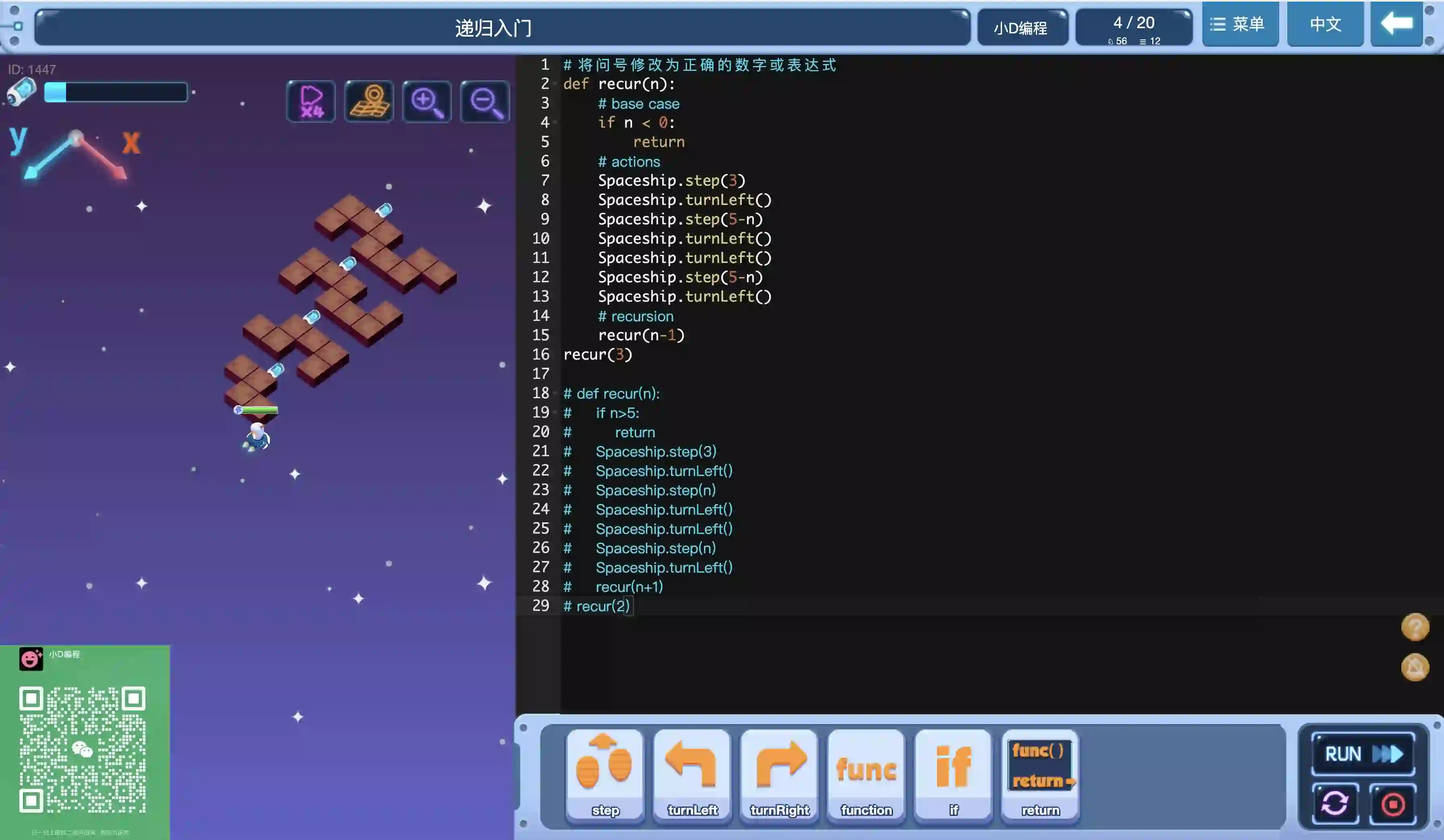This screenshot has width=1444, height=840.
Task: Go back using the arrow button
Action: pos(1396,24)
